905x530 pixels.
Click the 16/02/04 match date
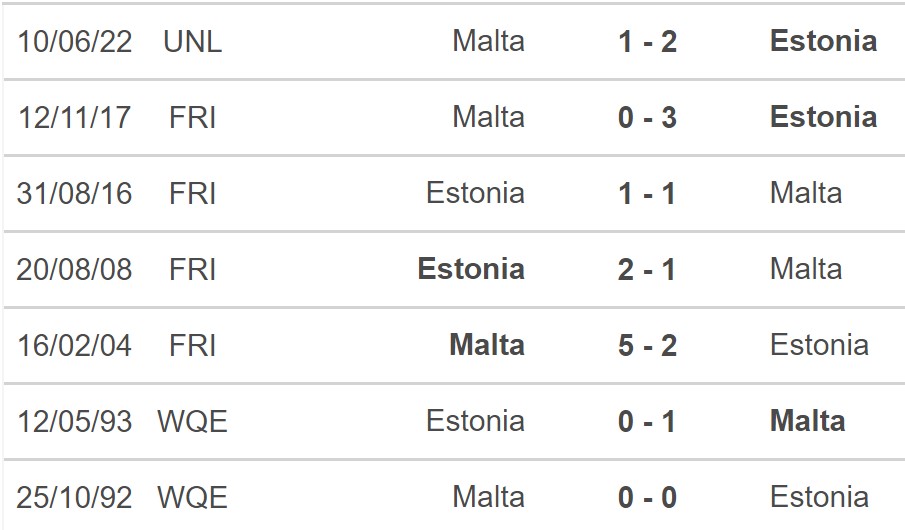click(74, 345)
